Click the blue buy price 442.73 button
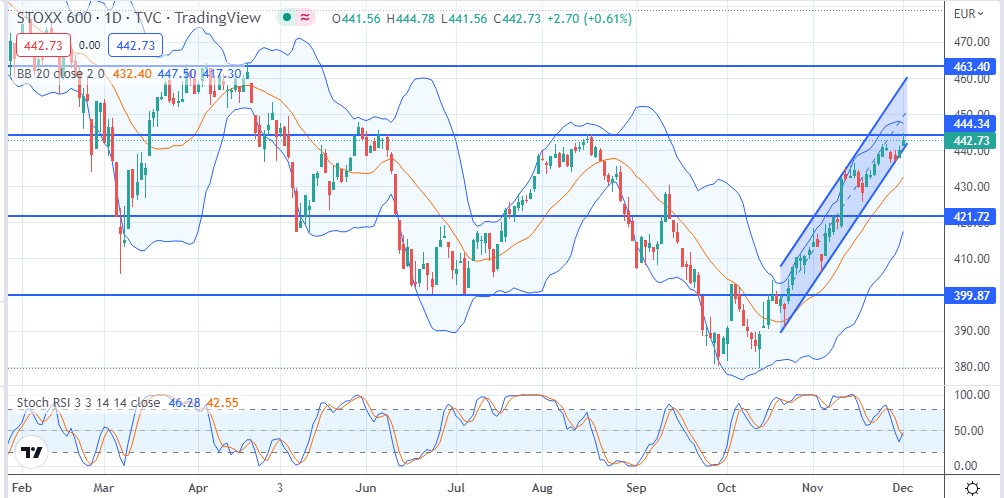Viewport: 1004px width, 498px height. [x=133, y=45]
